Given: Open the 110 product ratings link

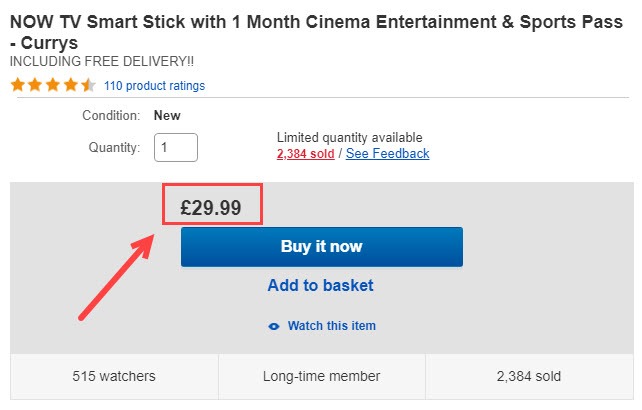Looking at the screenshot, I should (154, 86).
